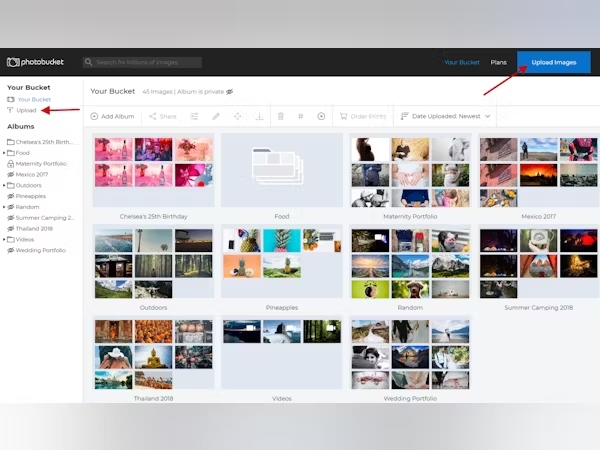Image resolution: width=600 pixels, height=450 pixels.
Task: Click the image search field
Action: coord(147,62)
